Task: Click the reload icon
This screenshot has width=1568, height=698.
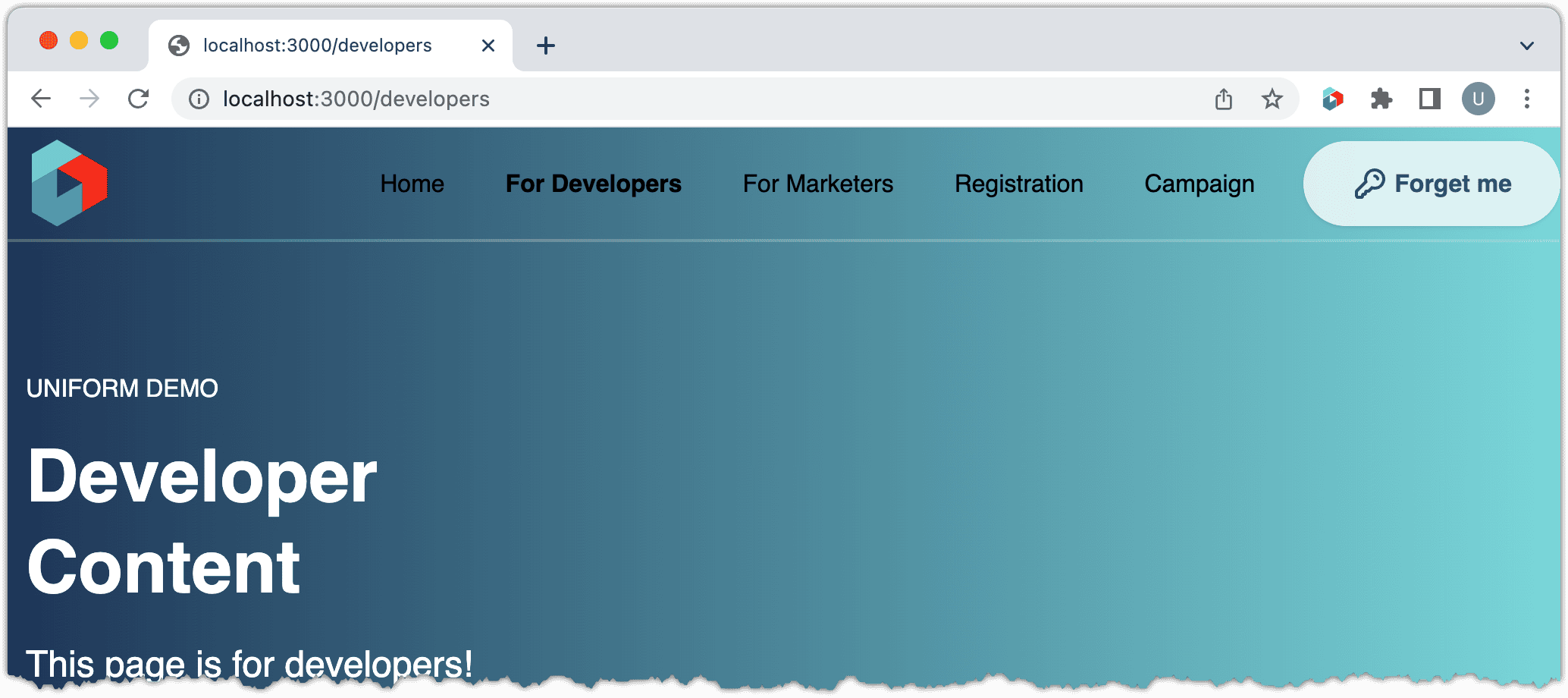Action: [138, 98]
